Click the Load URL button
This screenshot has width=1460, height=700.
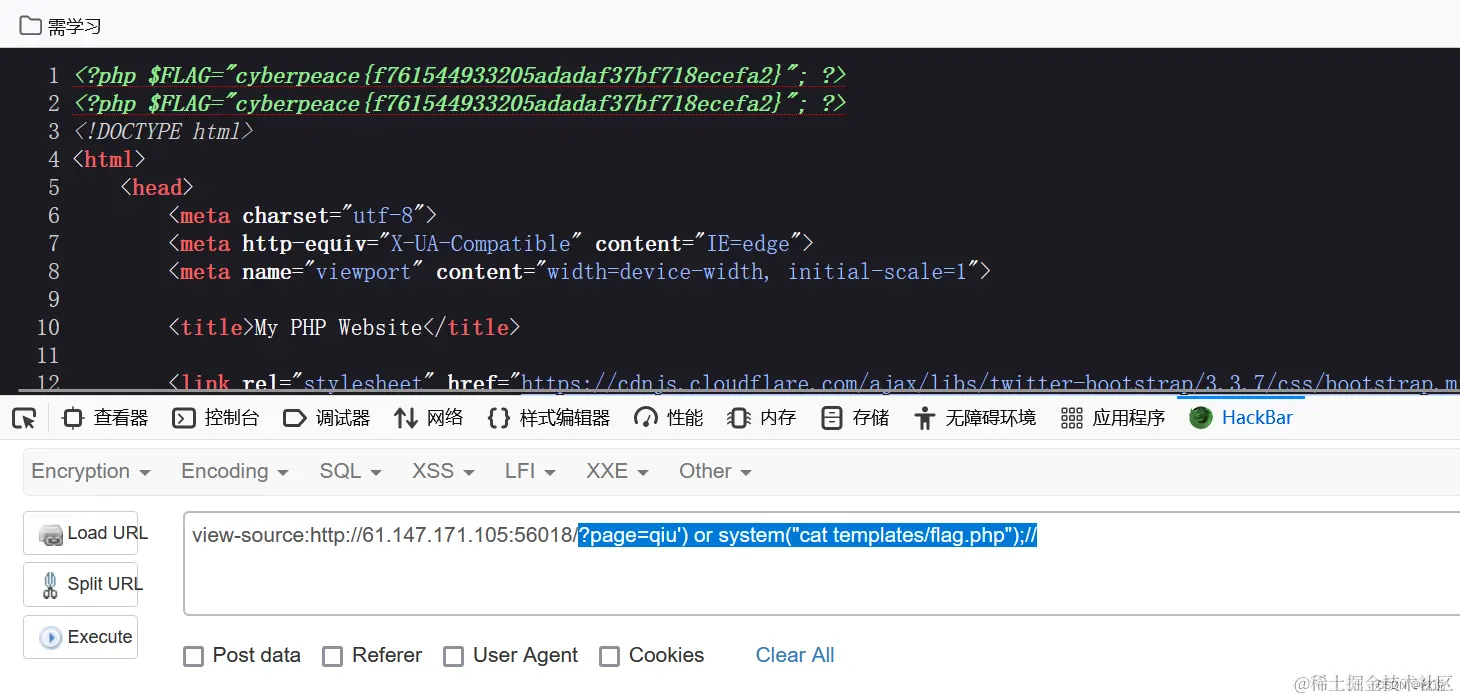[81, 533]
